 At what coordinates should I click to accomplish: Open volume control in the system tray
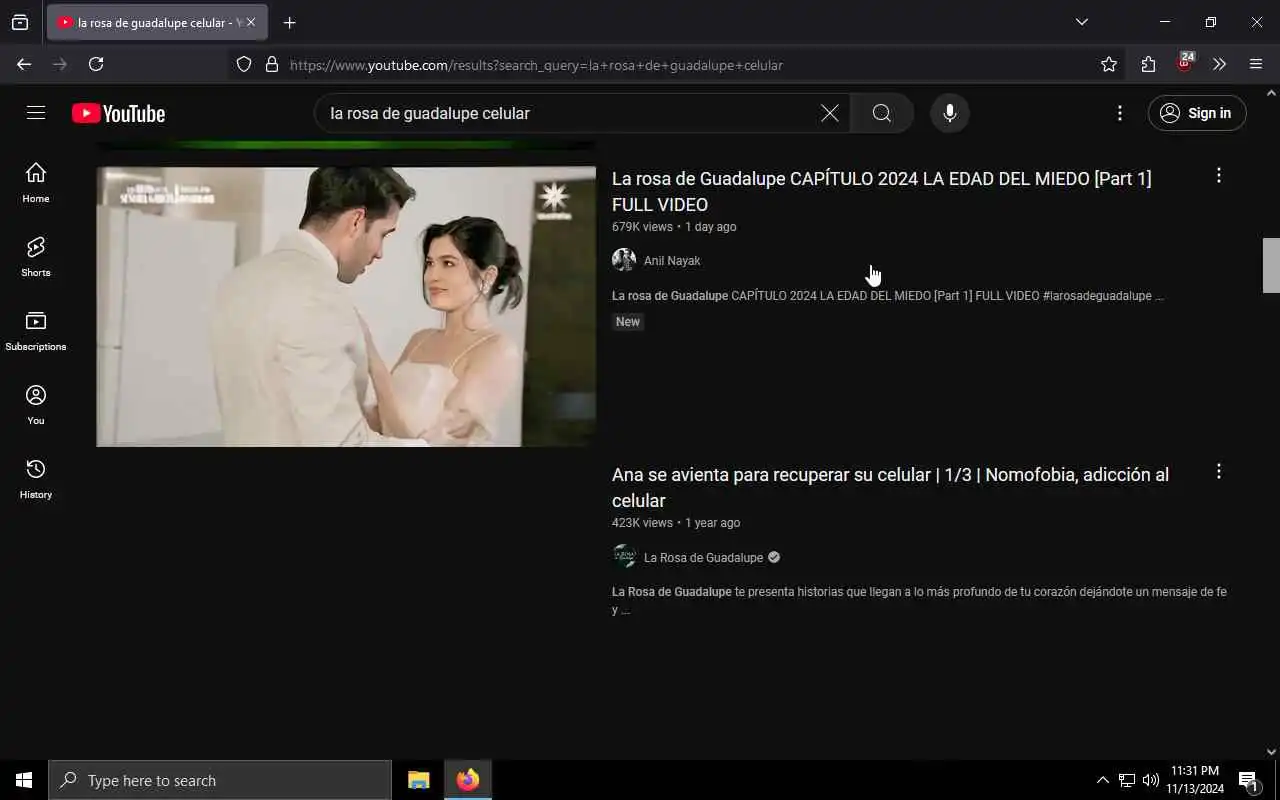[x=1151, y=780]
